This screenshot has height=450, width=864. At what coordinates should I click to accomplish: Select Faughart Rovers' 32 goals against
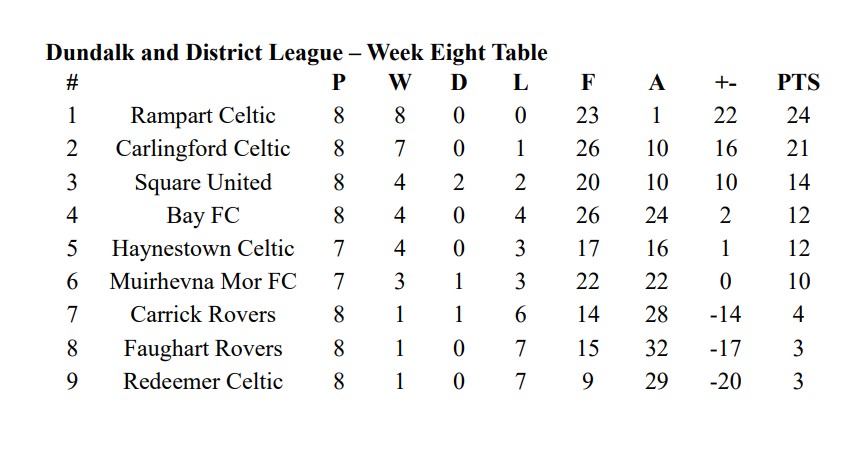tap(656, 348)
